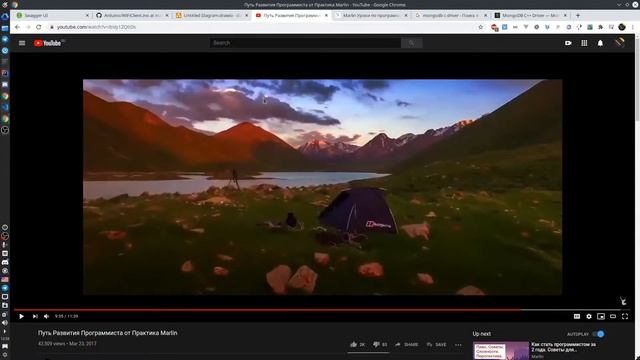Click the '42,009 views · Mar 23, 2017' line
Viewport: 640px width, 360px height.
[x=67, y=344]
